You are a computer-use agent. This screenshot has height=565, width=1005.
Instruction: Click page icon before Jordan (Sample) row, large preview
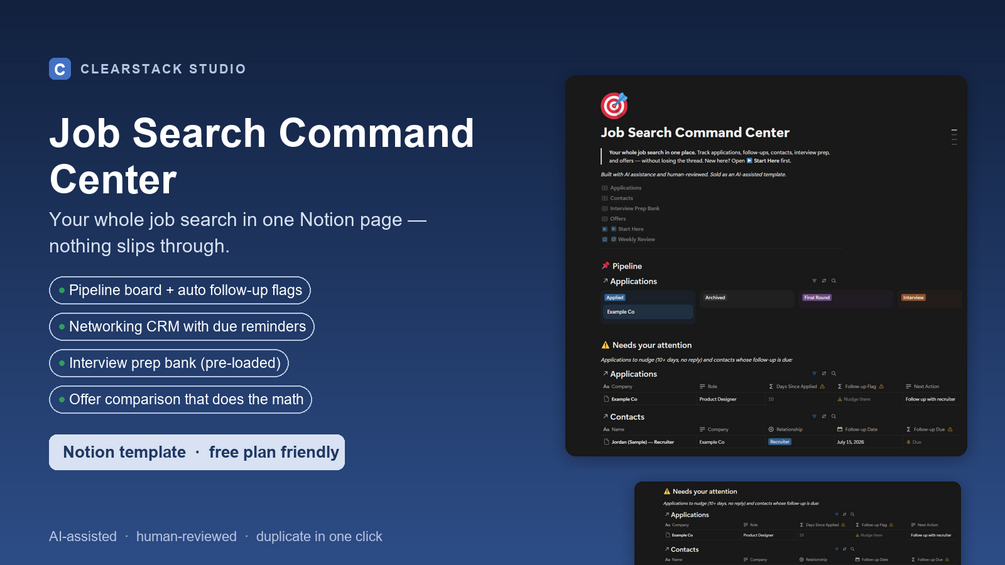point(606,442)
